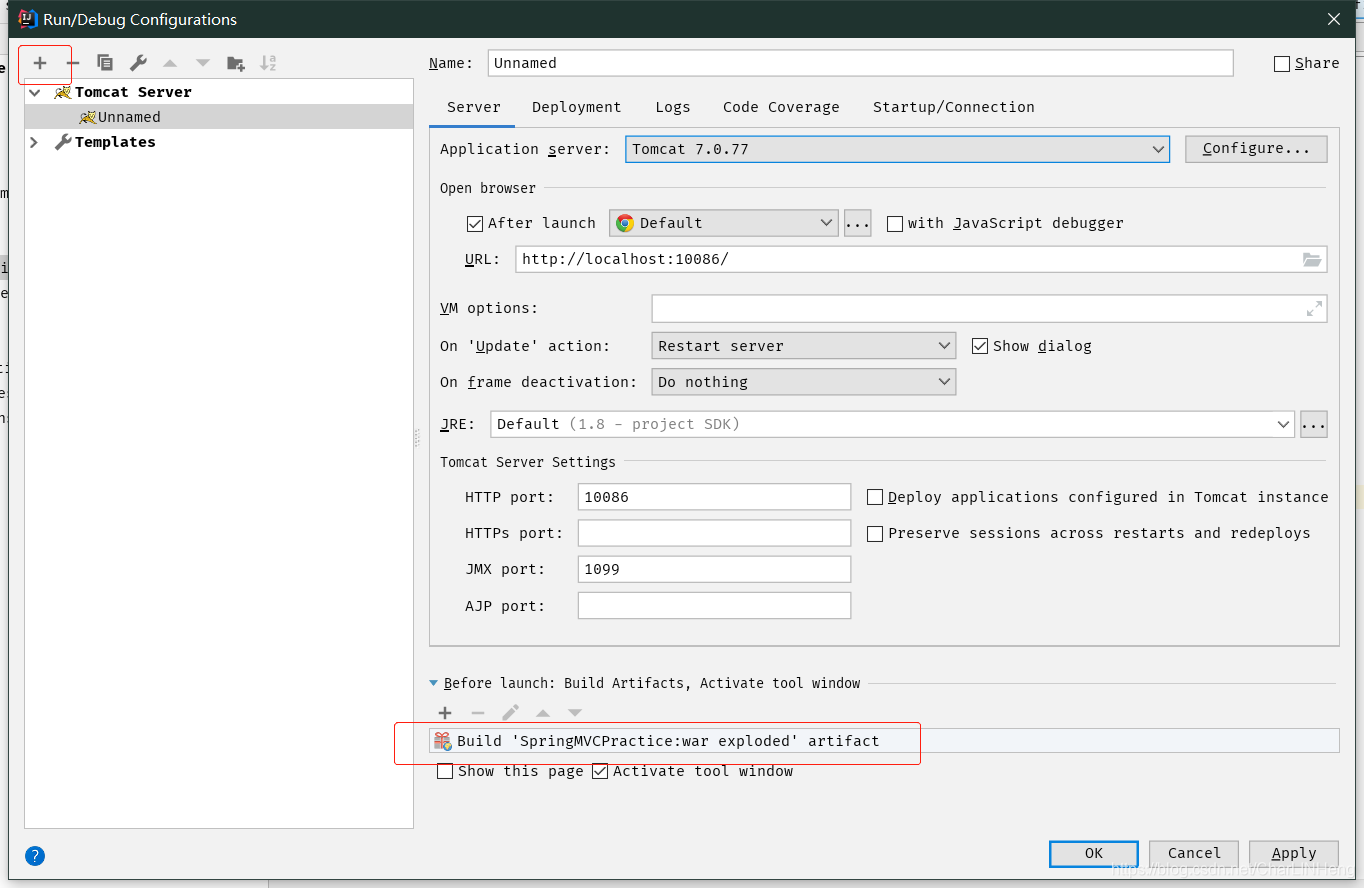Sort configurations alphabetically
Screen dimensions: 1364x888
[x=268, y=63]
